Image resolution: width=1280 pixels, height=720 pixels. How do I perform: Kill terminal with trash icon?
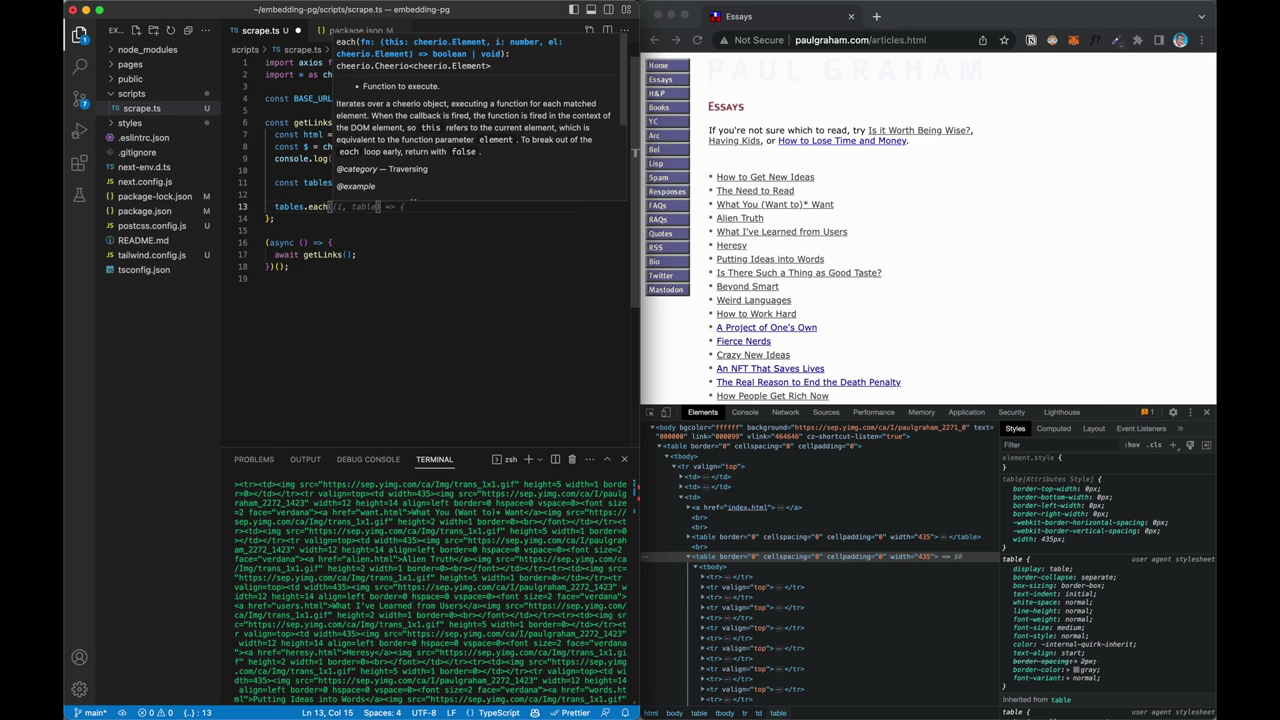pos(572,459)
